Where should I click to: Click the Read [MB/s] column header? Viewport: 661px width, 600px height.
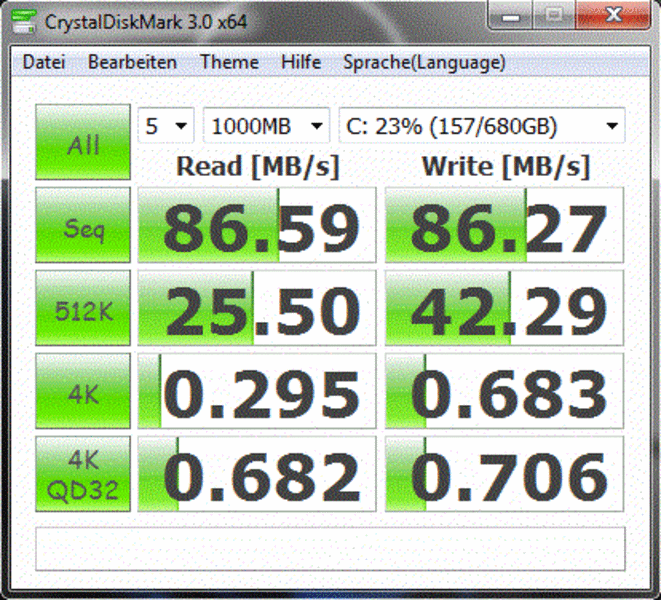pos(258,167)
